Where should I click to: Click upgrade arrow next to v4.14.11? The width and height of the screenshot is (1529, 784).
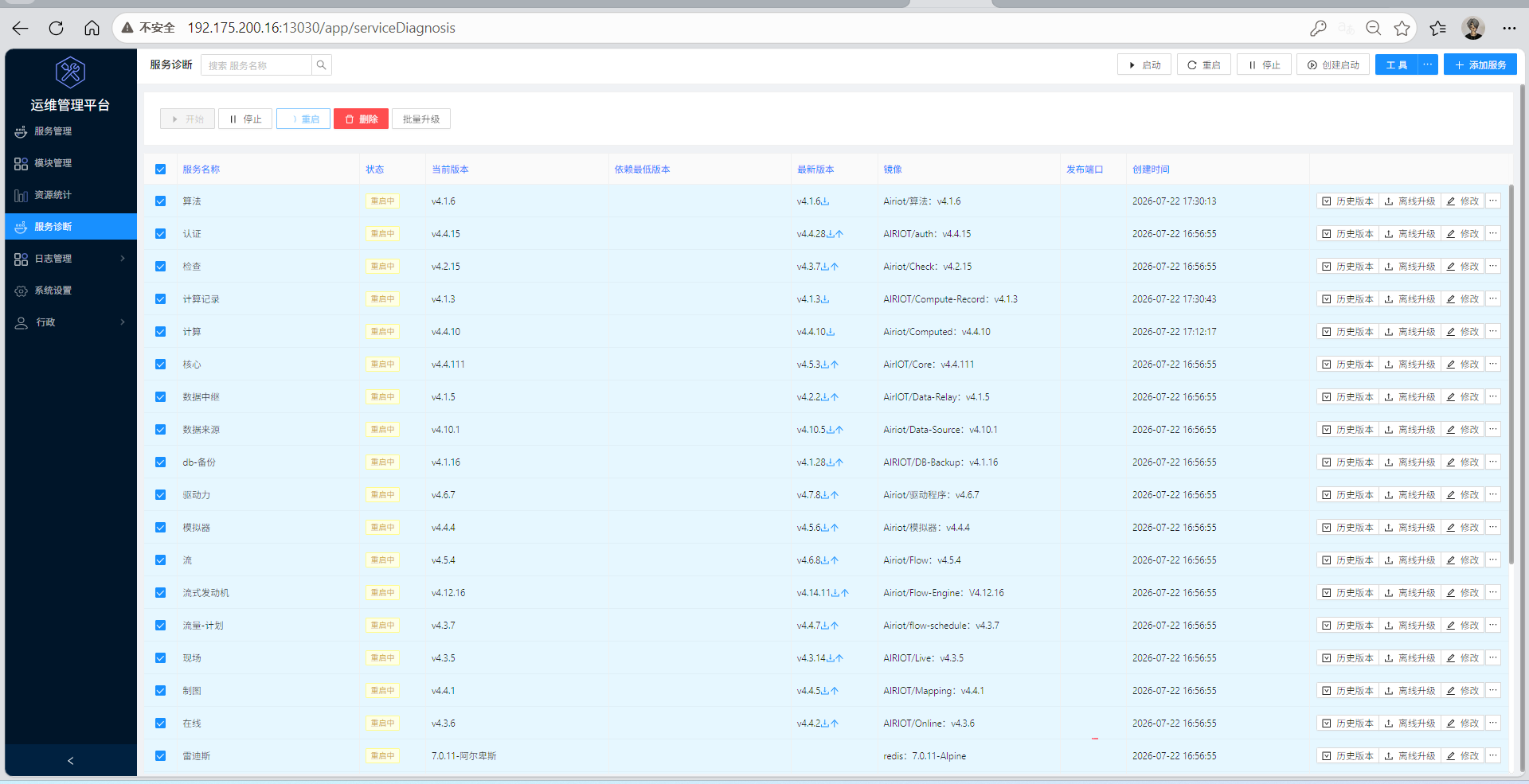pos(845,593)
